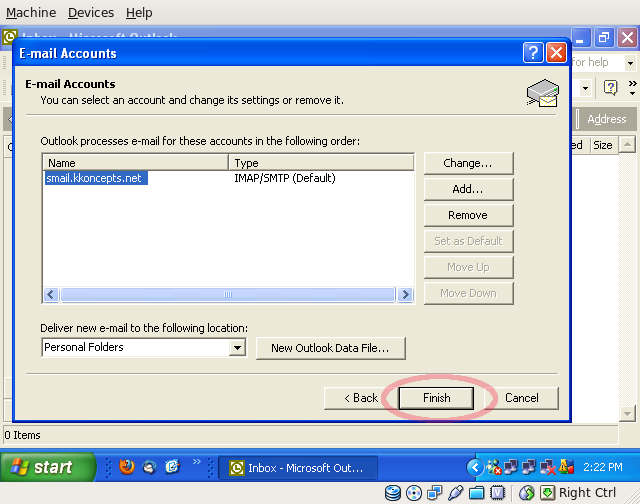Open the Windows start menu
The width and height of the screenshot is (640, 504).
pyautogui.click(x=48, y=467)
